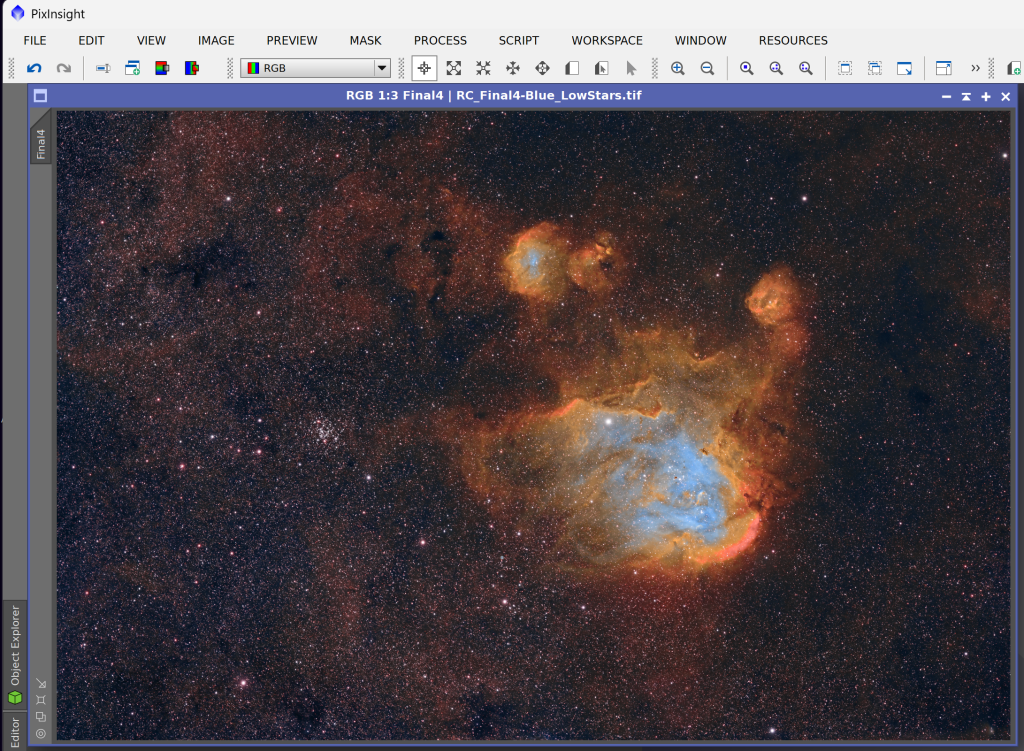The image size is (1024, 751).
Task: Select the Readout mode crosshair tool
Action: tap(424, 68)
